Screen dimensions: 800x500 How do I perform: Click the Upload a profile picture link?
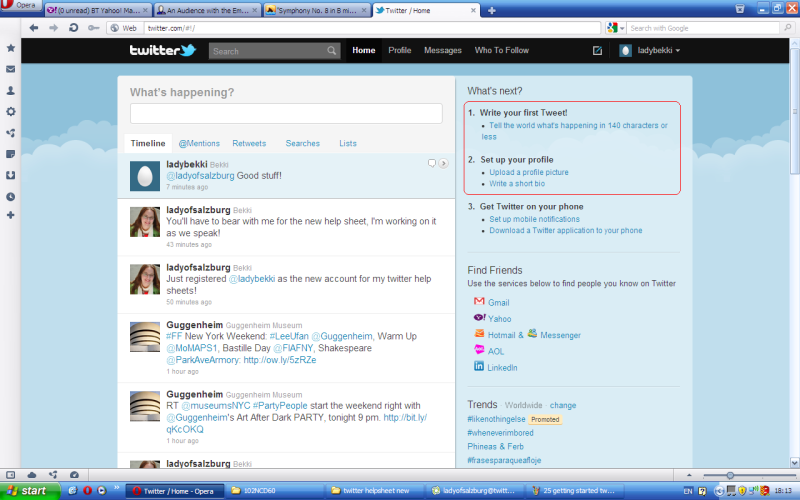pyautogui.click(x=529, y=172)
